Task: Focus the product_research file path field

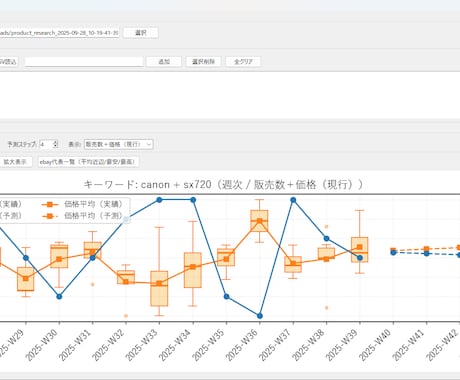Action: [59, 33]
